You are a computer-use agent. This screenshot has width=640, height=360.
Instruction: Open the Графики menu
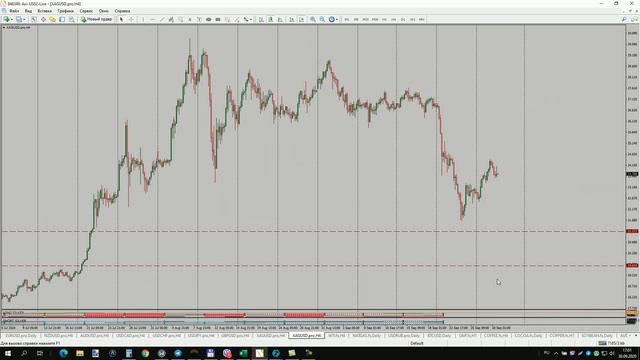tap(65, 11)
